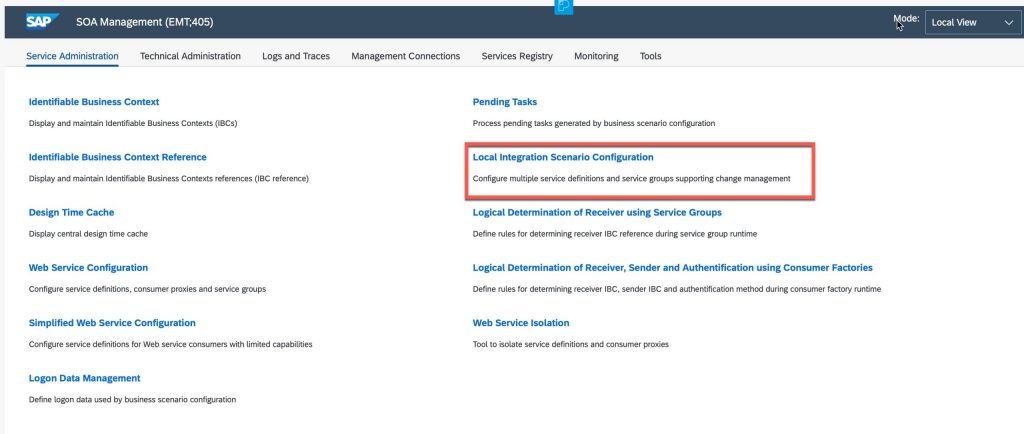Go to the Services Registry tab
The height and width of the screenshot is (434, 1024).
(517, 56)
